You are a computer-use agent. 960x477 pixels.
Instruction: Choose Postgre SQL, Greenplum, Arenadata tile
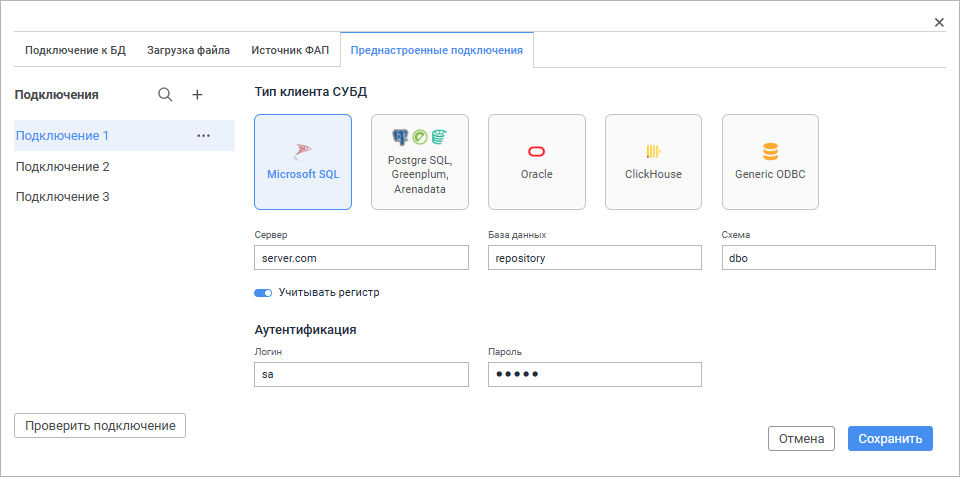point(420,162)
